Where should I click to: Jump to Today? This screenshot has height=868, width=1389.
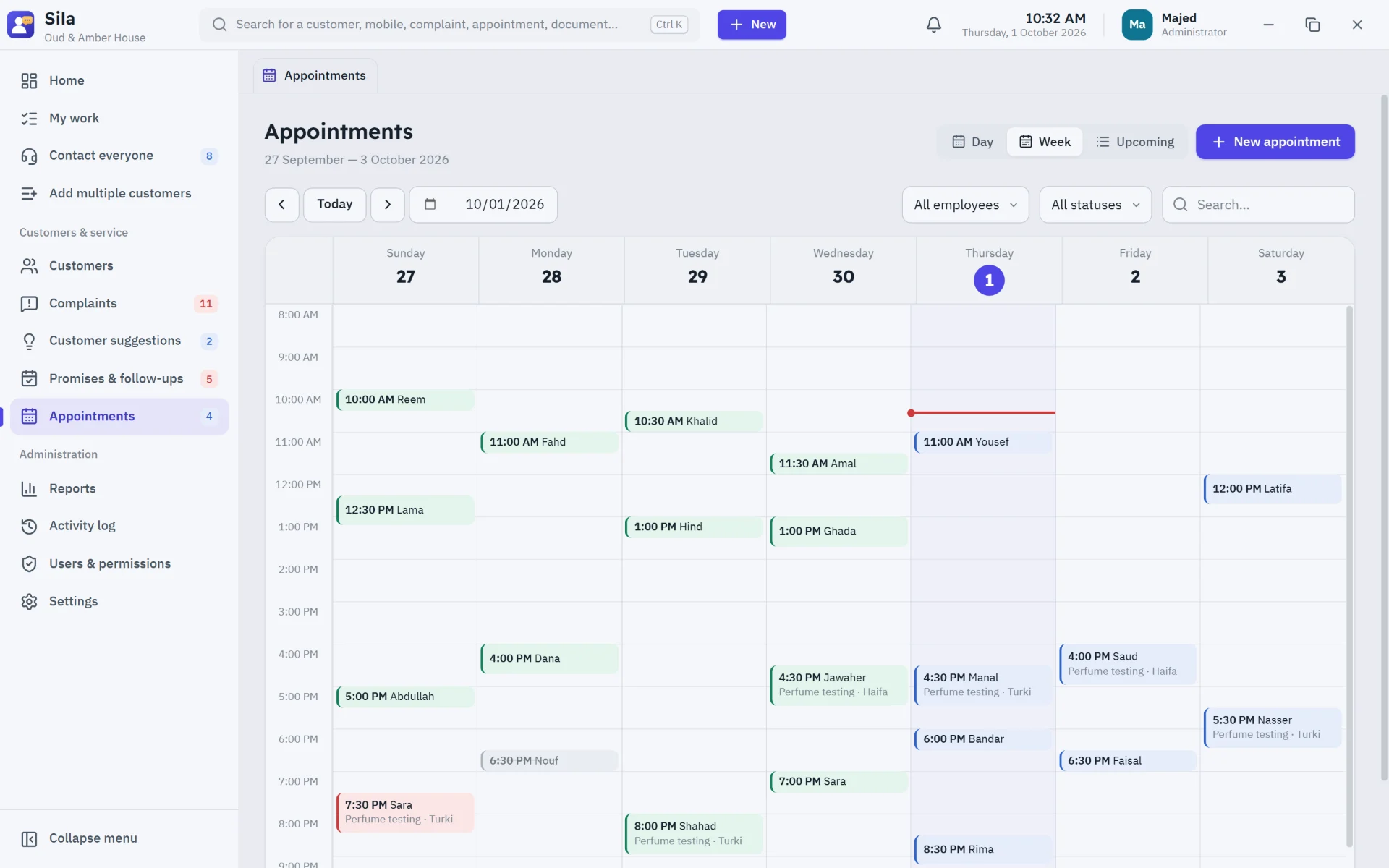click(x=334, y=205)
